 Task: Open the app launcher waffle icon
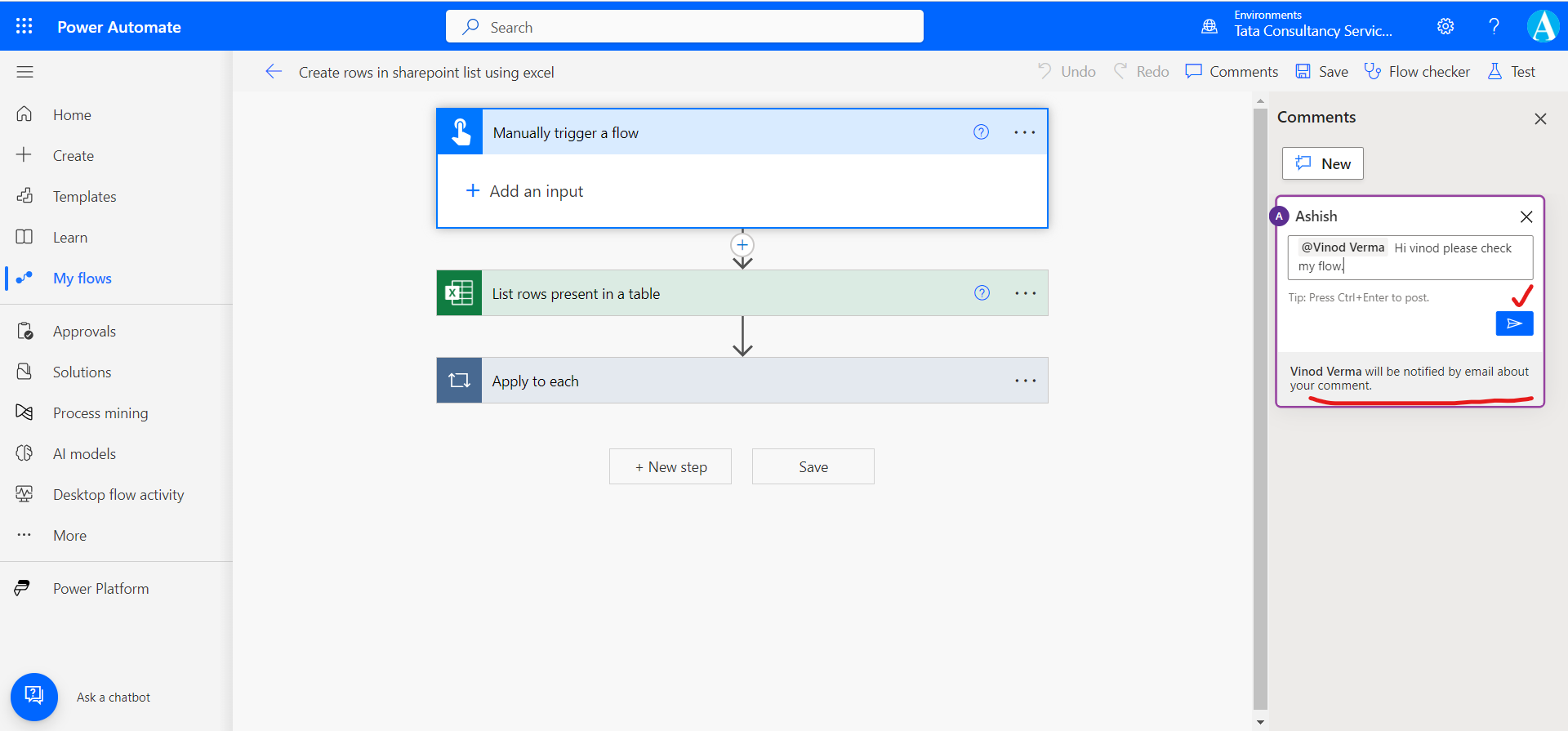[24, 26]
